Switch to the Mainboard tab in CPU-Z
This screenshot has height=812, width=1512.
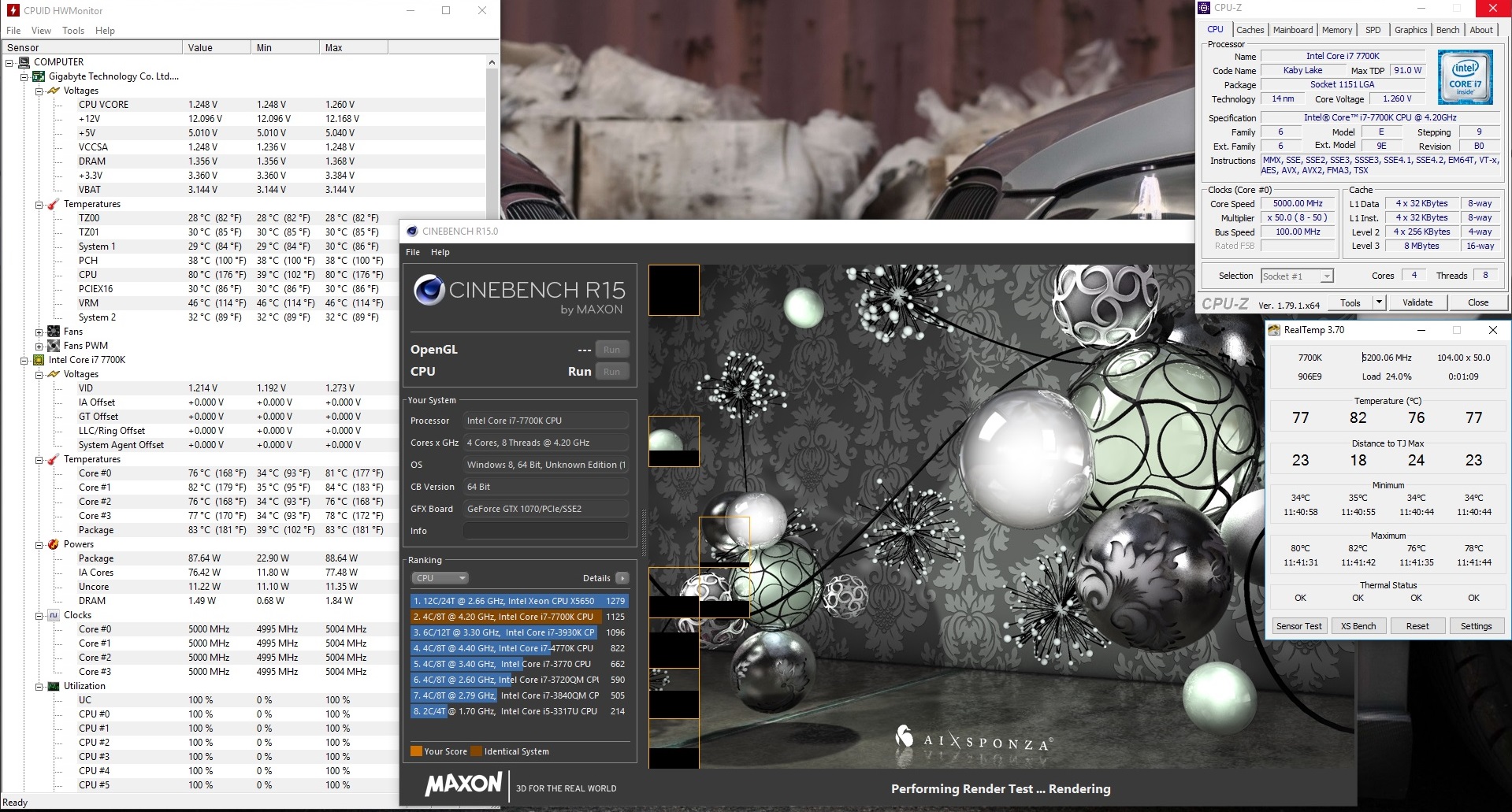click(1293, 30)
